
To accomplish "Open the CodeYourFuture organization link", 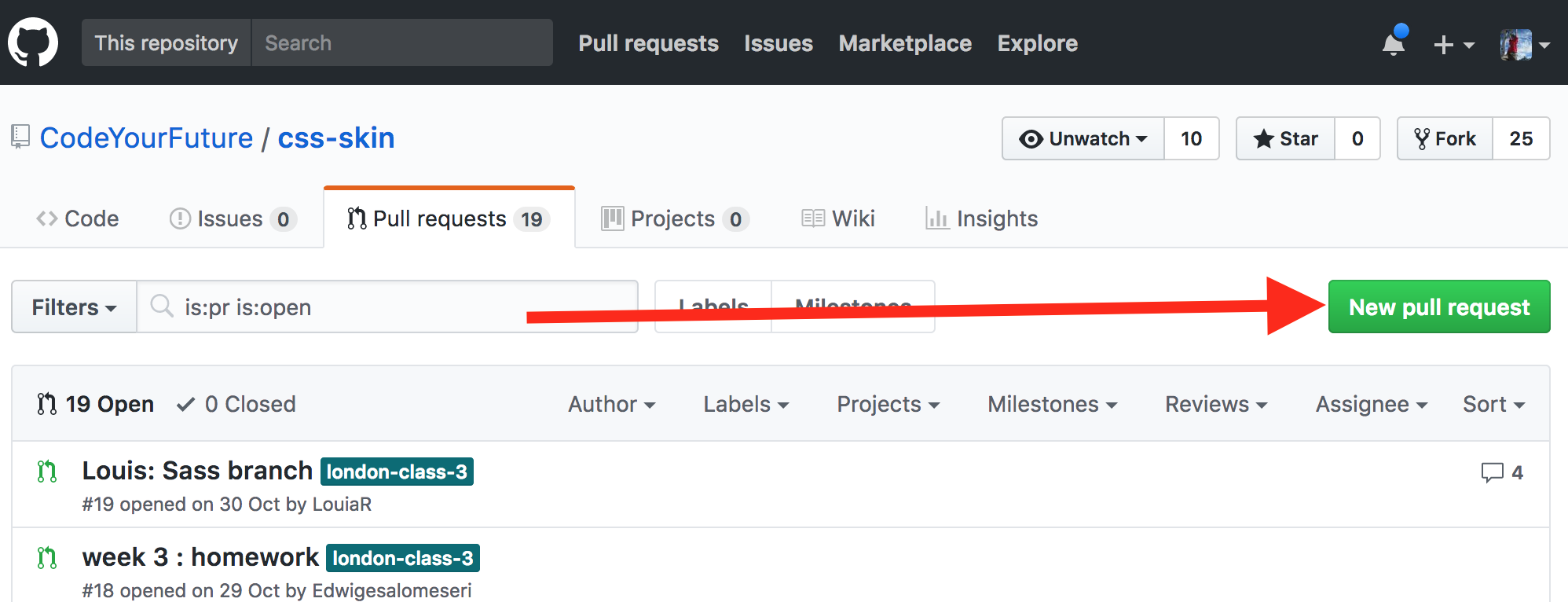I will [x=146, y=138].
